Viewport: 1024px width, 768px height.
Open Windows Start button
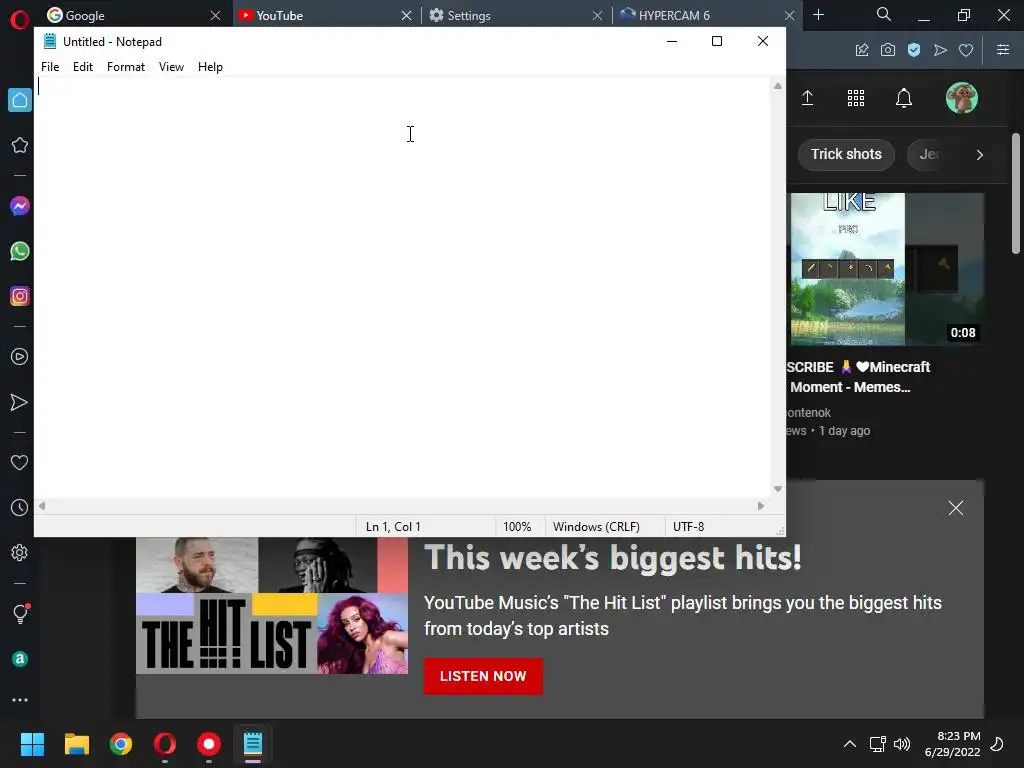tap(32, 744)
